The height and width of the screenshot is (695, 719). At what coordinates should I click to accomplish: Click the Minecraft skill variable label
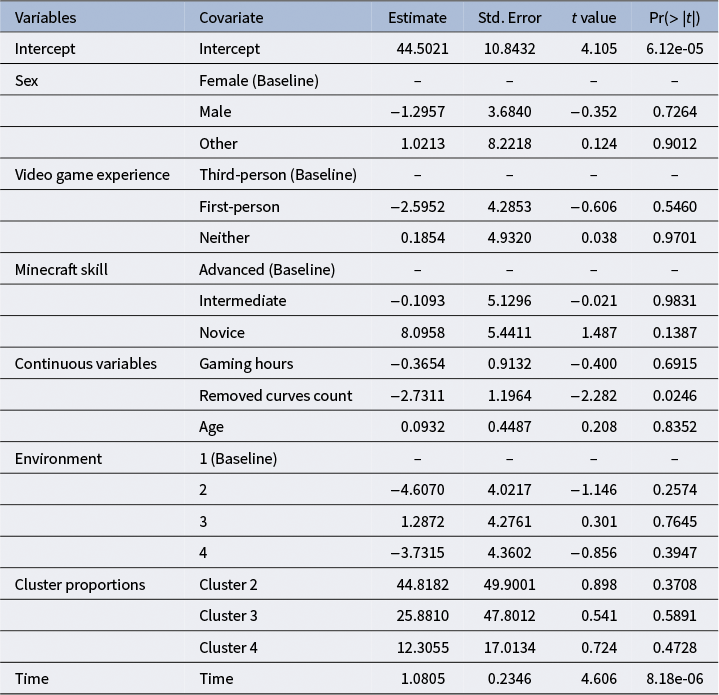point(61,270)
